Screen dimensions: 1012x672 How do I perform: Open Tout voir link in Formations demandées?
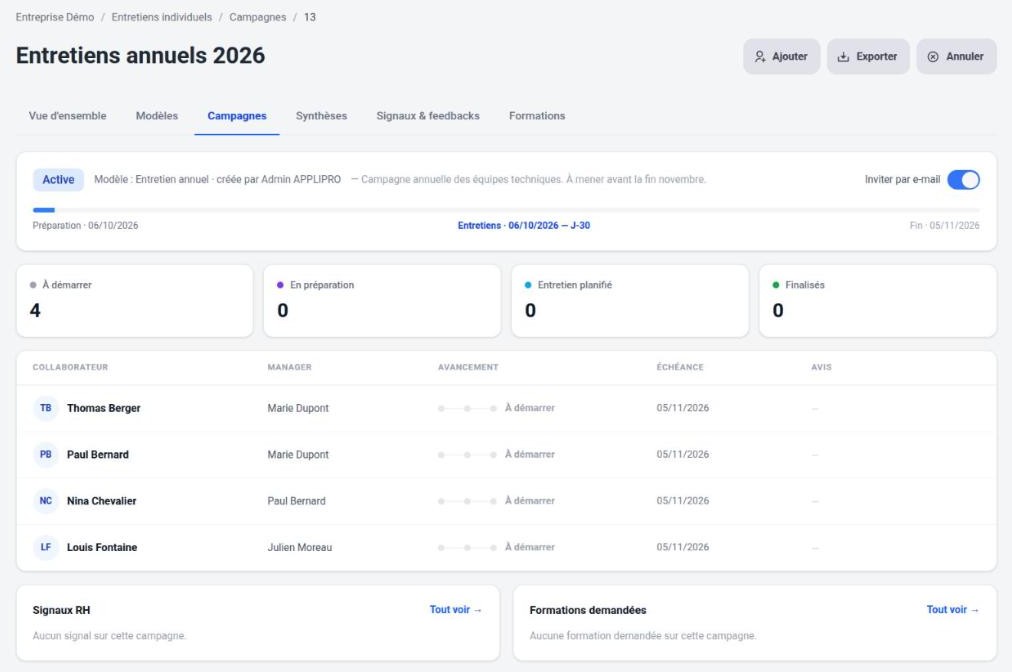pyautogui.click(x=953, y=609)
